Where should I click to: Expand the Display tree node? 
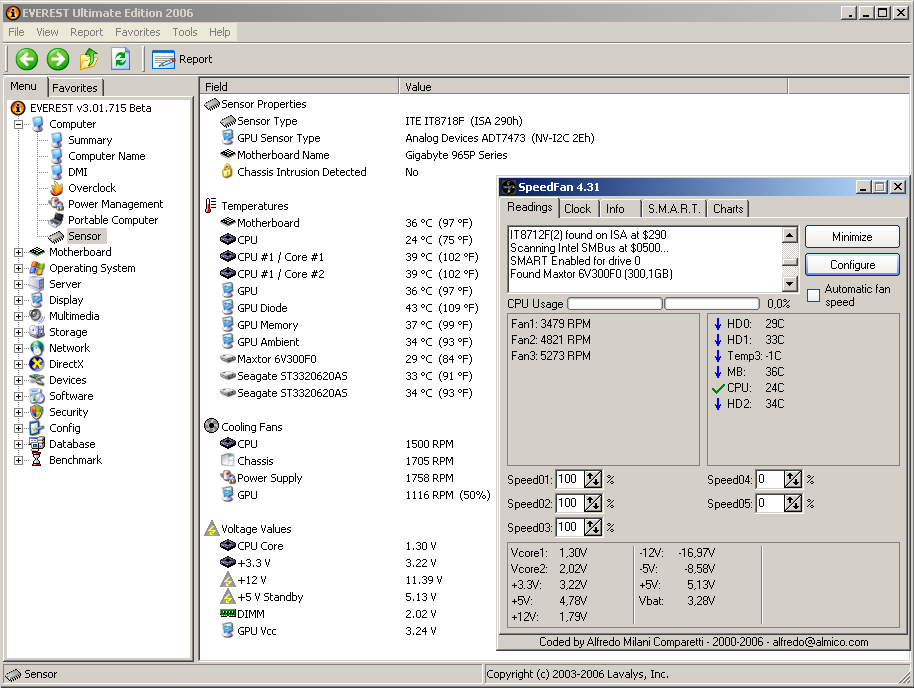[x=18, y=300]
